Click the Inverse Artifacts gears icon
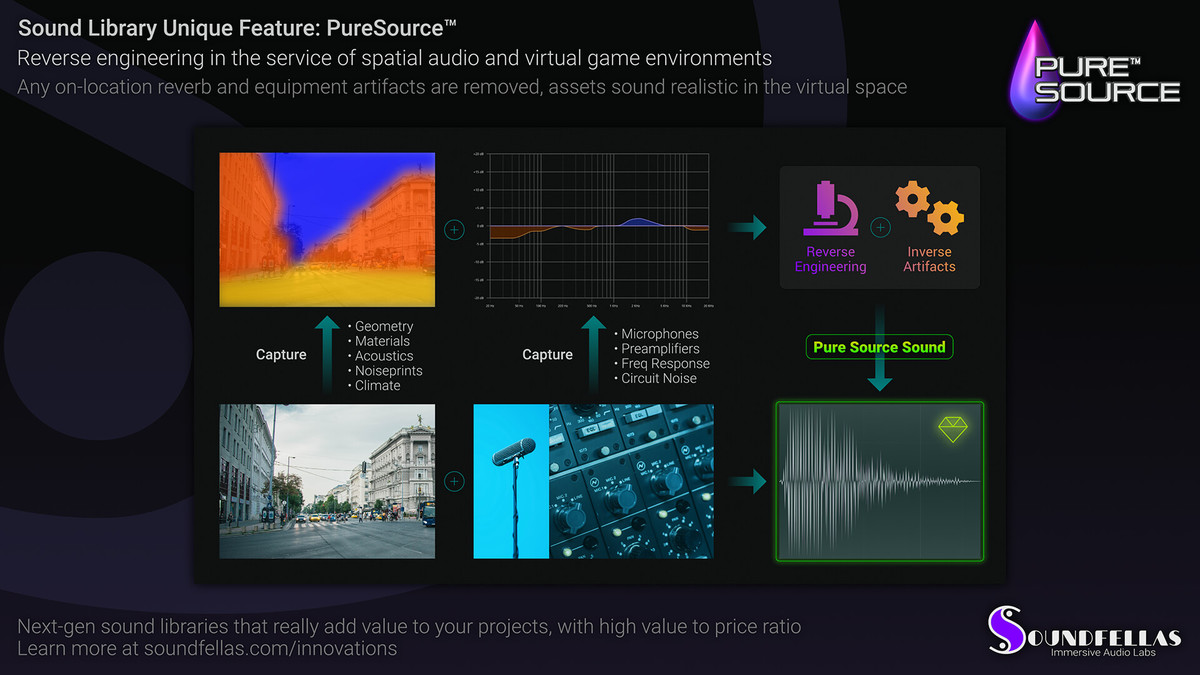 click(929, 208)
